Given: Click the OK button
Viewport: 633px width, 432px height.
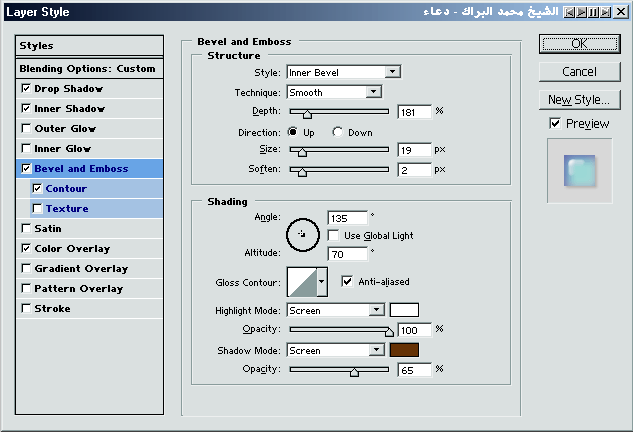Looking at the screenshot, I should pyautogui.click(x=580, y=44).
